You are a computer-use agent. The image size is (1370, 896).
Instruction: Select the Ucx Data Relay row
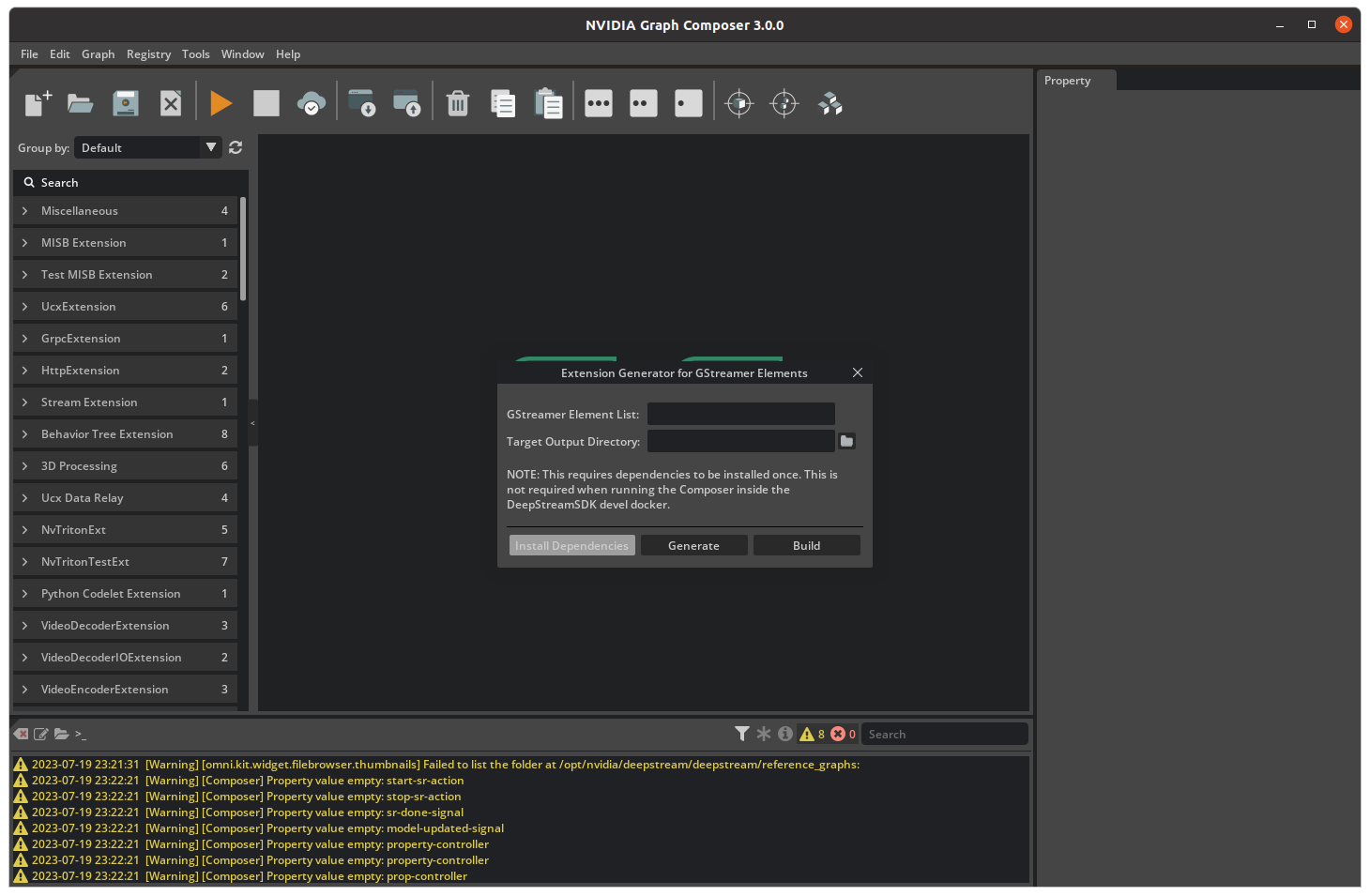tap(125, 498)
